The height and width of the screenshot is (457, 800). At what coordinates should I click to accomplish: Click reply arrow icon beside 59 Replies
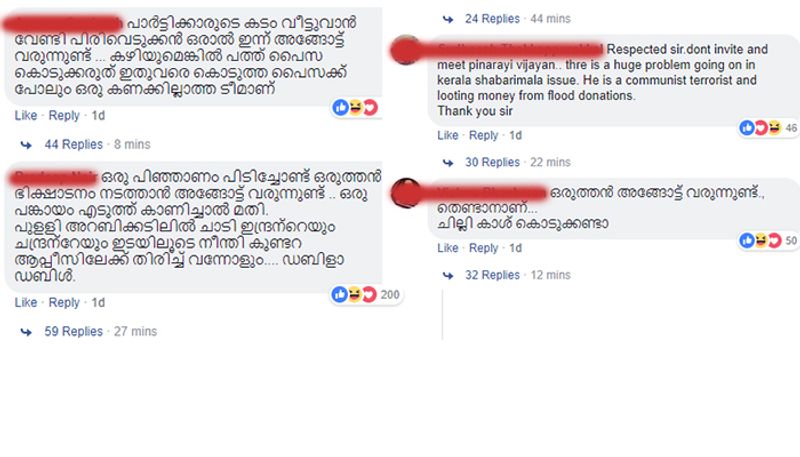[x=26, y=333]
